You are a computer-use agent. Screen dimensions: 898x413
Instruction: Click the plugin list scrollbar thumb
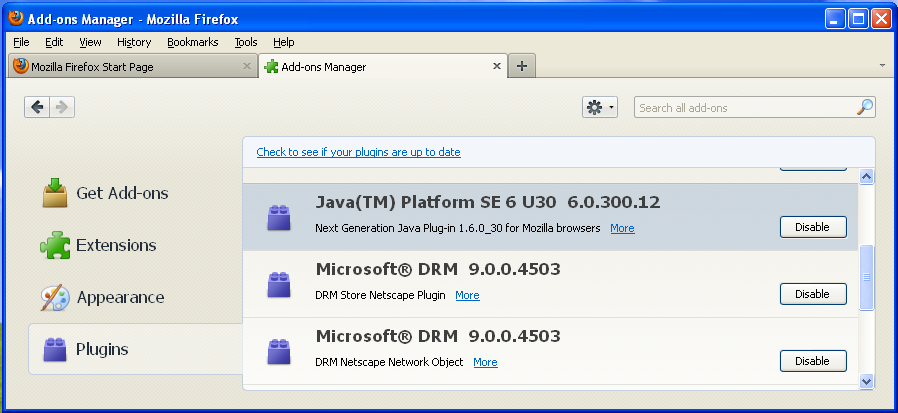coord(867,277)
